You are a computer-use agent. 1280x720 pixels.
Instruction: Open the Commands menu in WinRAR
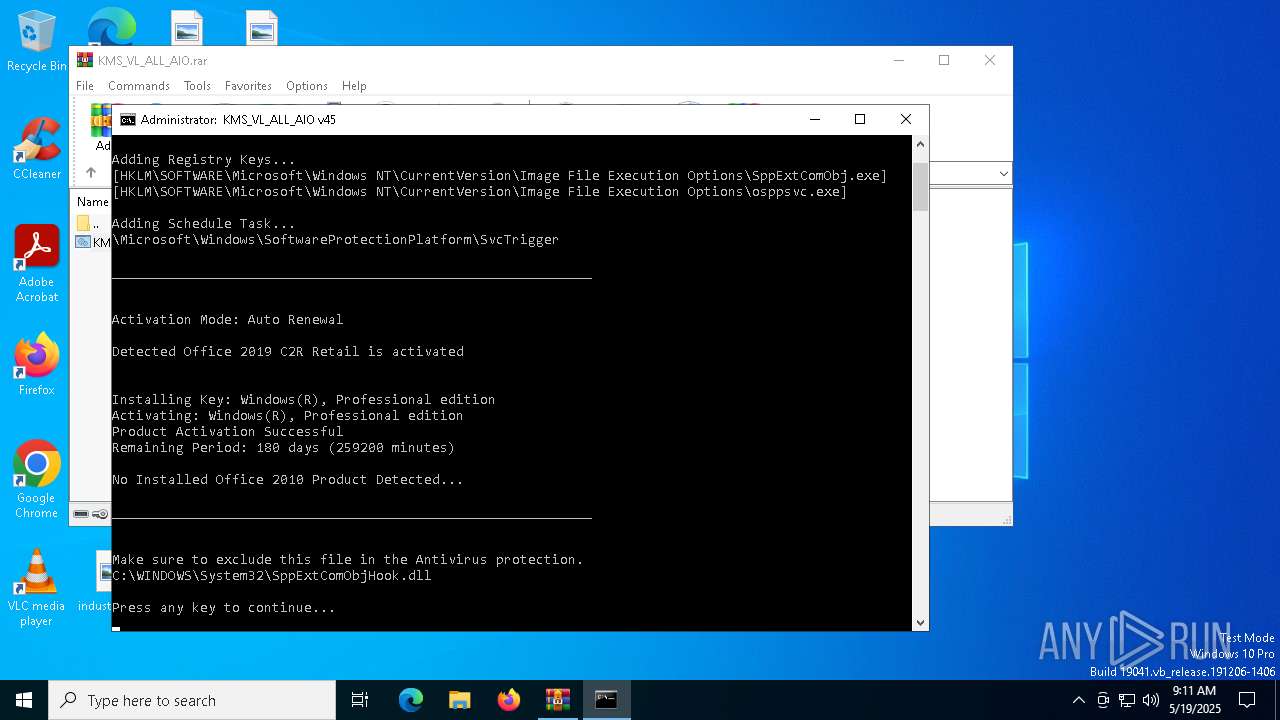point(139,86)
